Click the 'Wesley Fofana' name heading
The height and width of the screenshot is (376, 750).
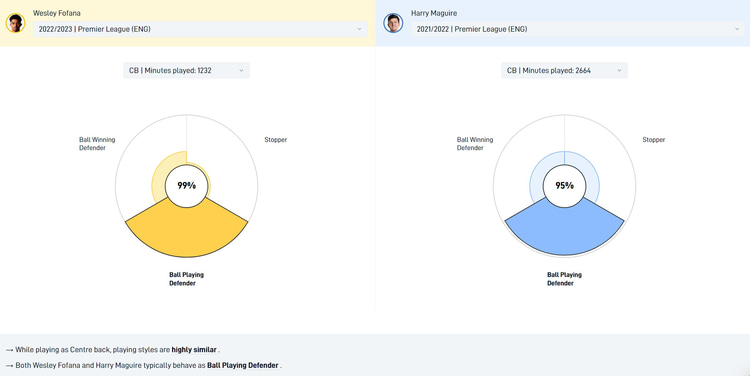[x=56, y=13]
